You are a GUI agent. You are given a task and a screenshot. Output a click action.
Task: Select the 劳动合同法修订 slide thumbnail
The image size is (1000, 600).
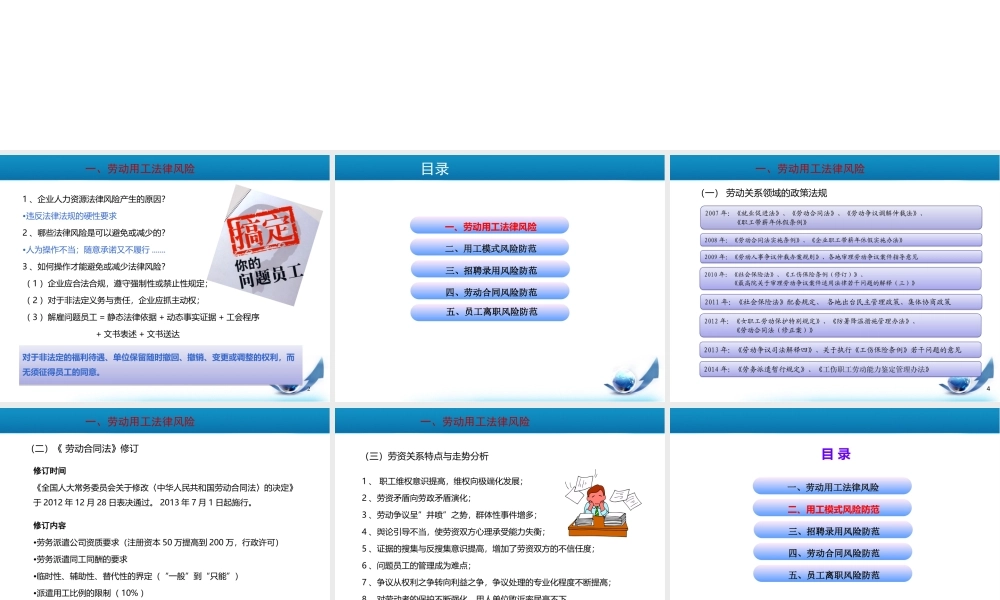(166, 500)
